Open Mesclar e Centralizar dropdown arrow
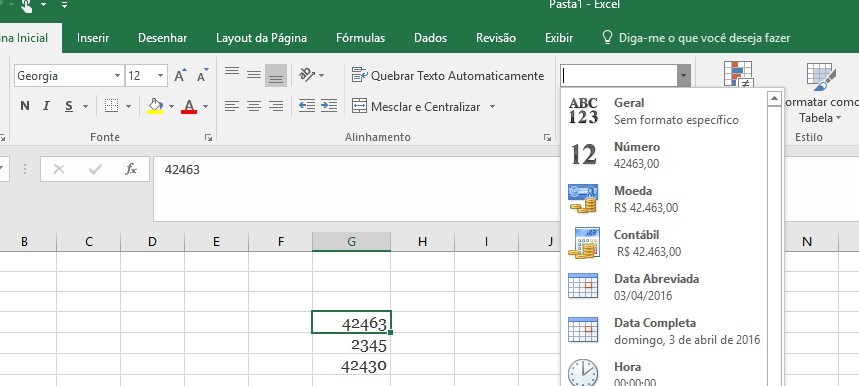The image size is (859, 386). [x=492, y=106]
